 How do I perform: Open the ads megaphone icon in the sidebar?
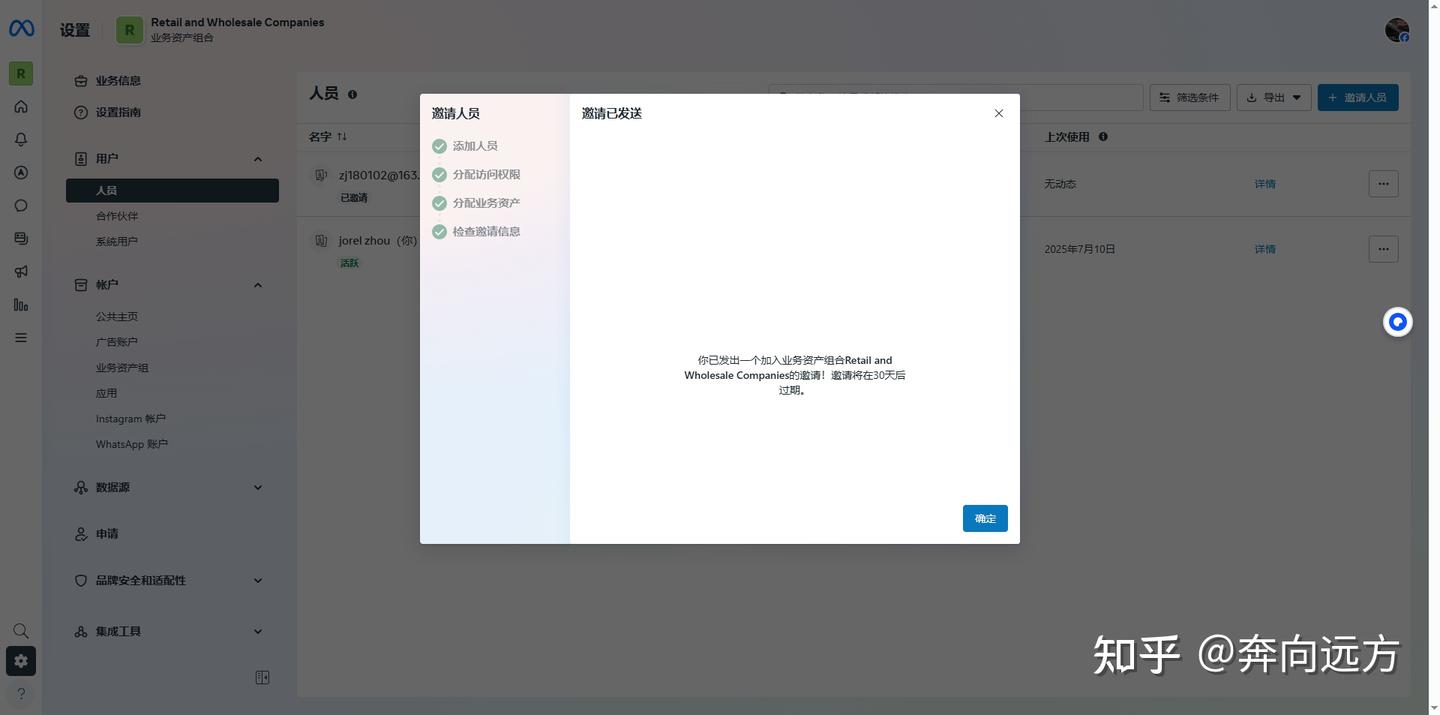tap(21, 271)
